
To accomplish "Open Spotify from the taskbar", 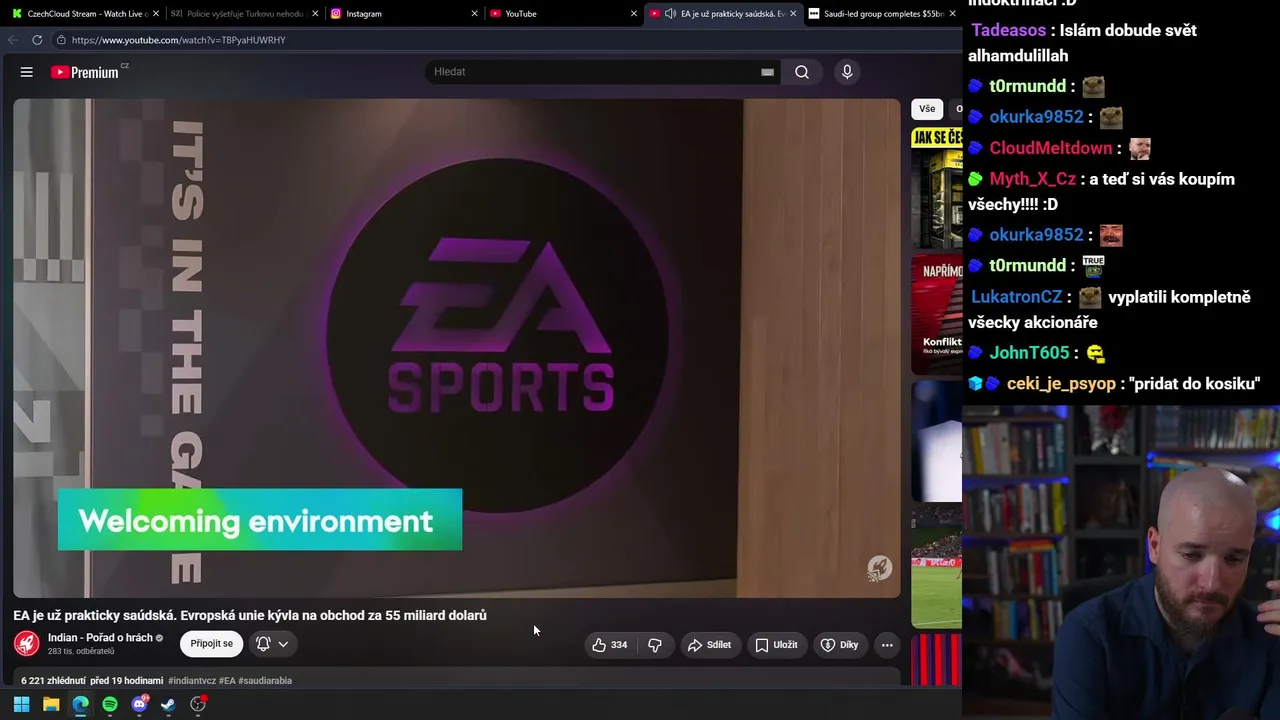I will pyautogui.click(x=110, y=704).
